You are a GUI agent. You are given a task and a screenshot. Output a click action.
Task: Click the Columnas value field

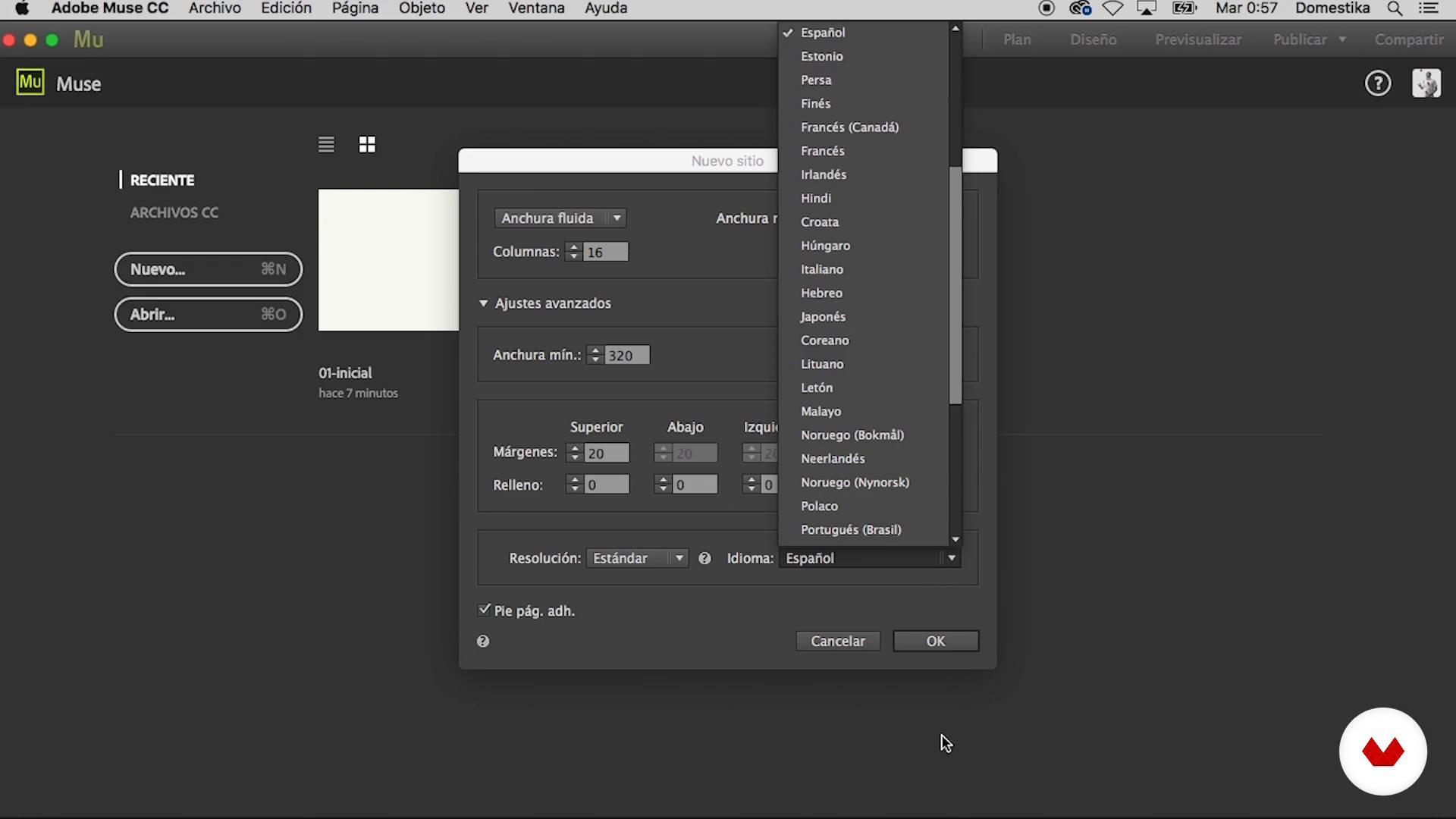[605, 252]
